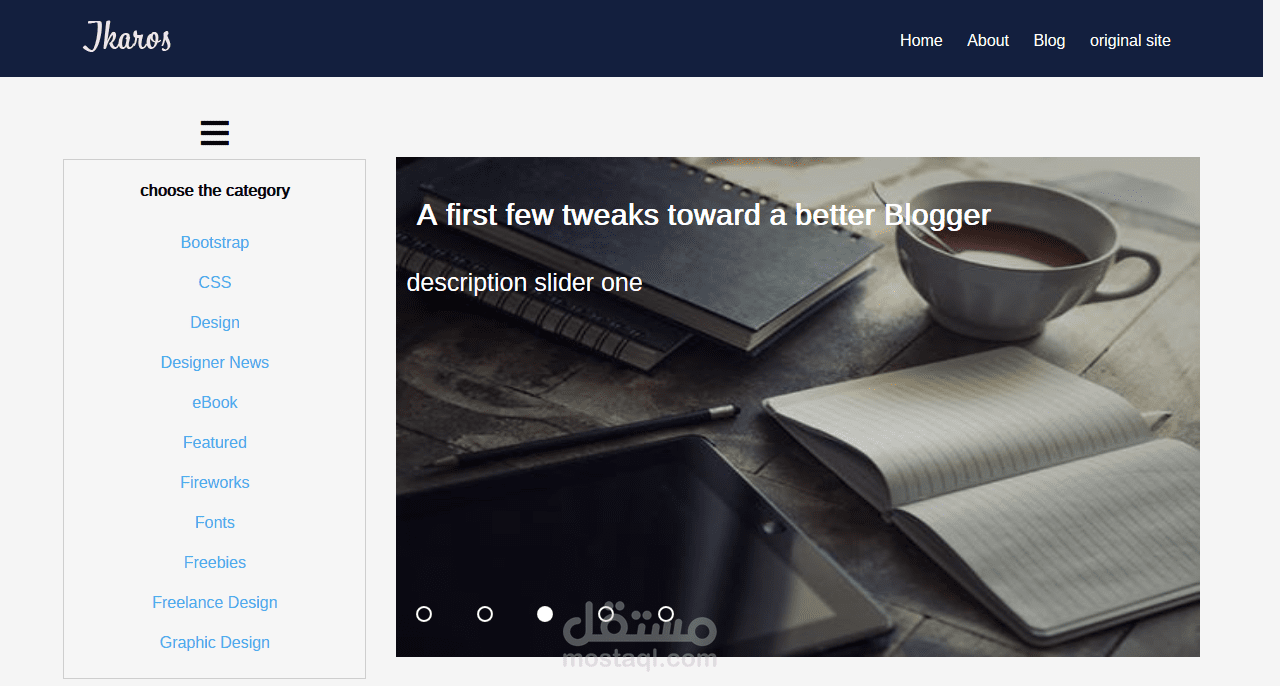The width and height of the screenshot is (1280, 686).
Task: Choose the Bootstrap category
Action: click(x=215, y=243)
